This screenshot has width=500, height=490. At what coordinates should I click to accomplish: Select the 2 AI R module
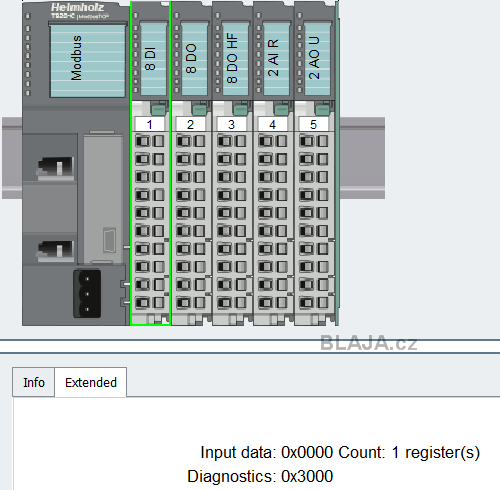point(273,163)
